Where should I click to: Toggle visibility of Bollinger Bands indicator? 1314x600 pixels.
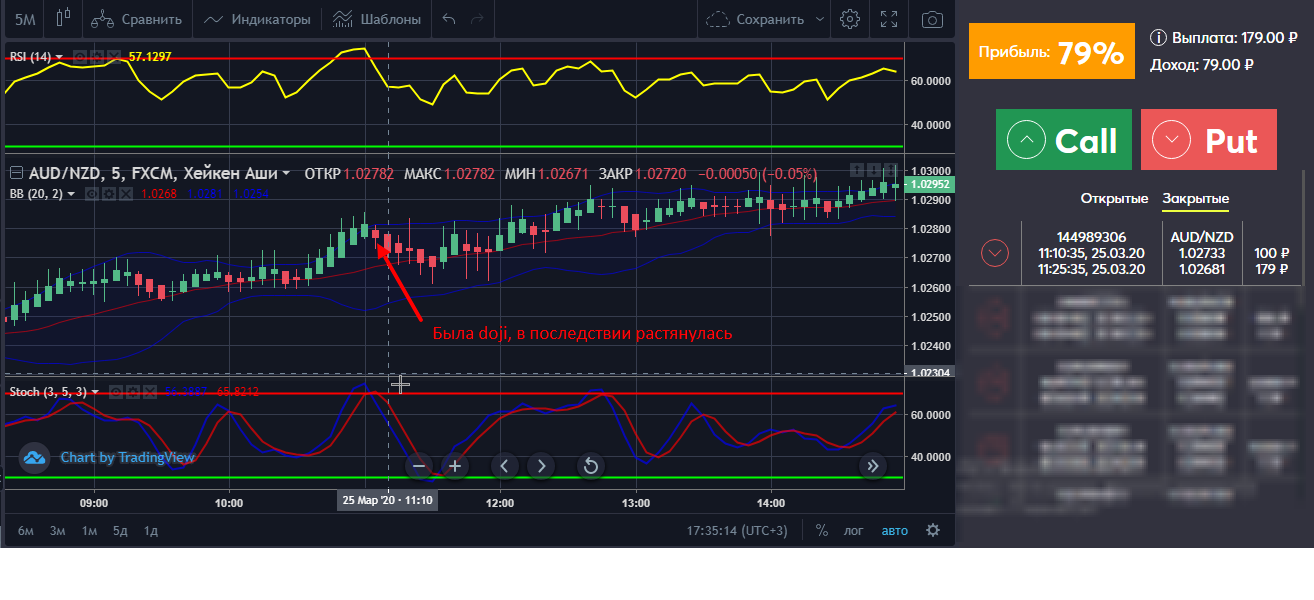click(93, 193)
